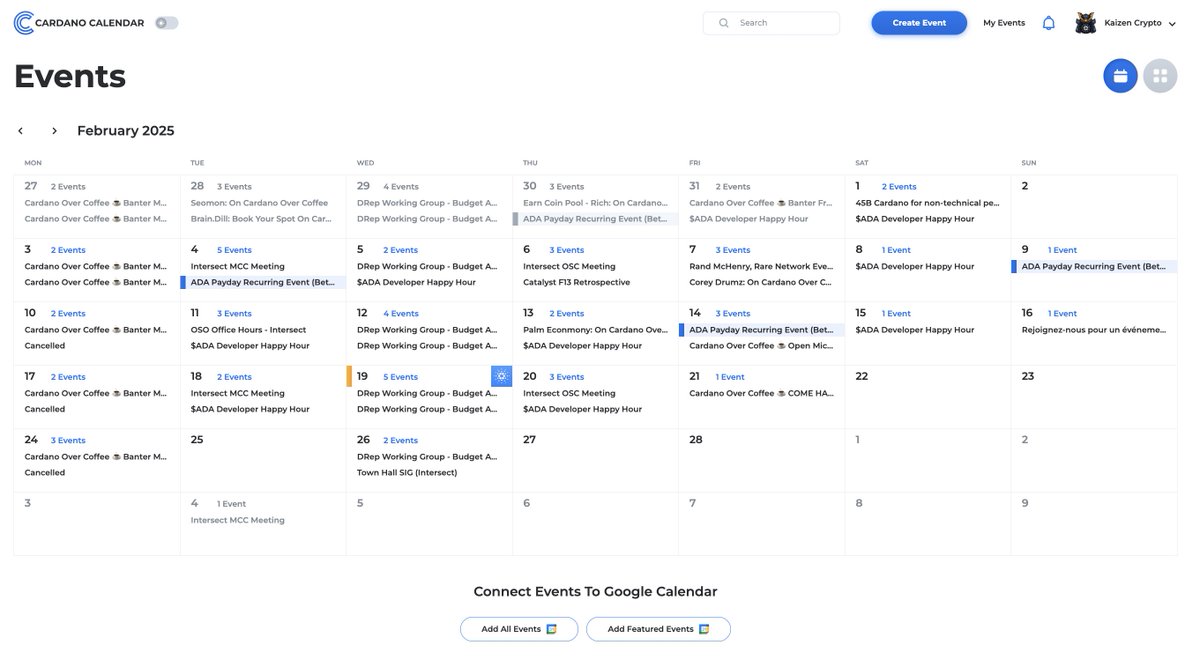
Task: Open 5 Events link on February 19
Action: [401, 377]
